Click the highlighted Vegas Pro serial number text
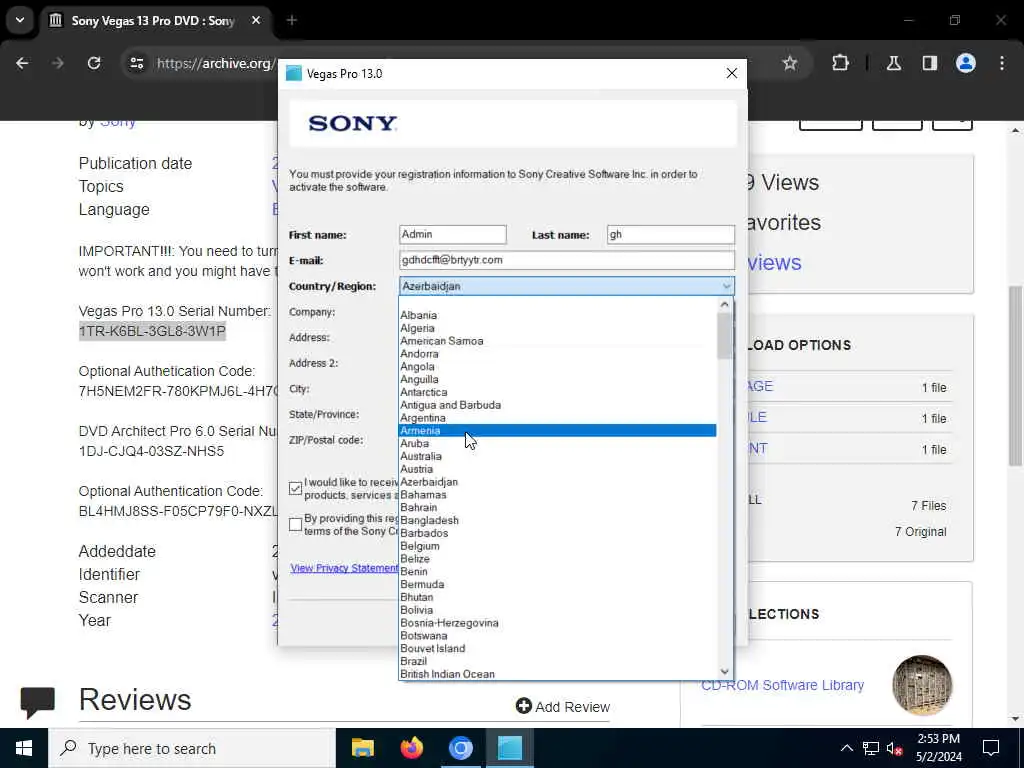Viewport: 1024px width, 768px height. (152, 331)
